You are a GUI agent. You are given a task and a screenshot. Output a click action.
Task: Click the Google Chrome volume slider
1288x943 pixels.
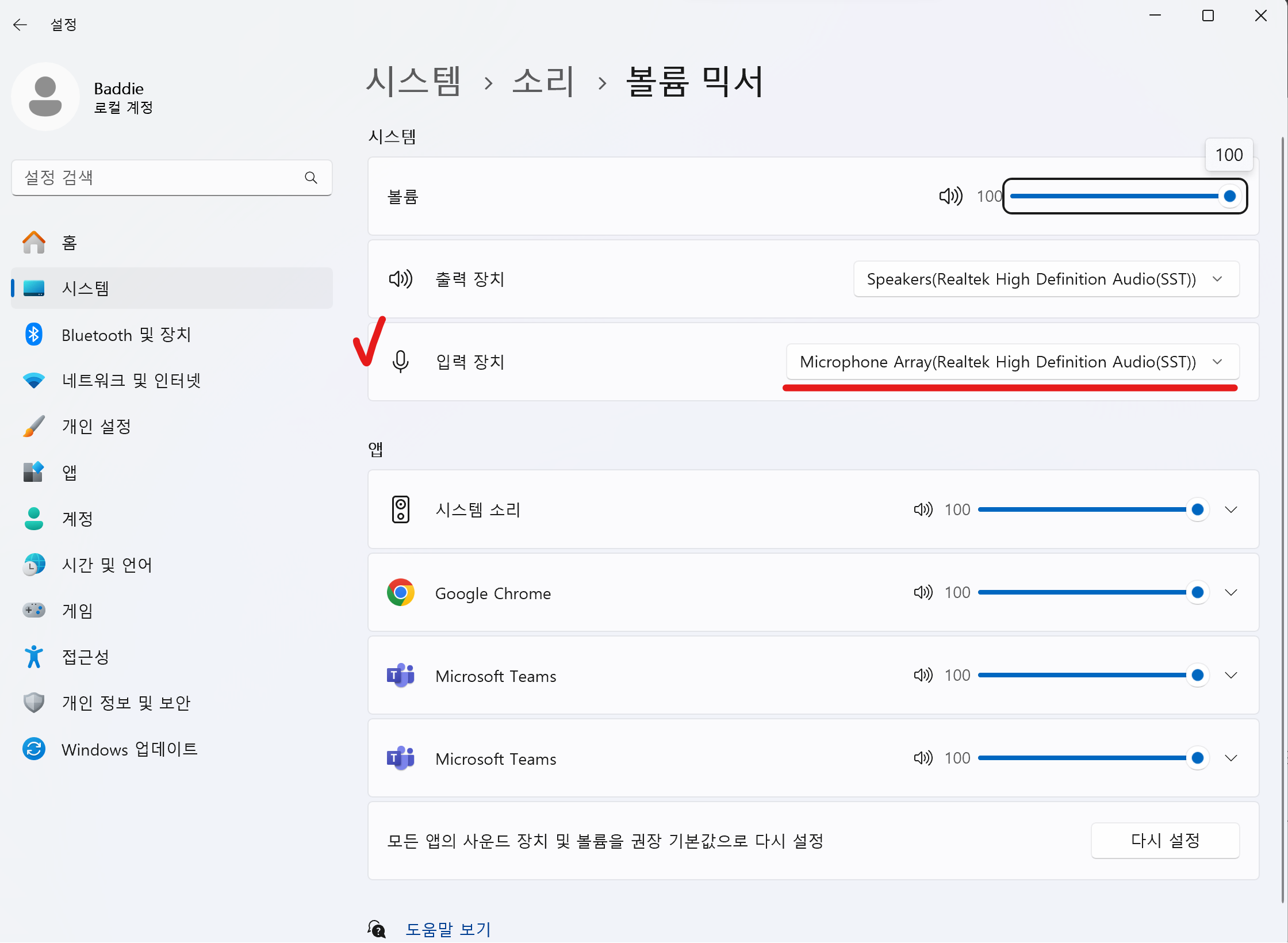[1087, 592]
